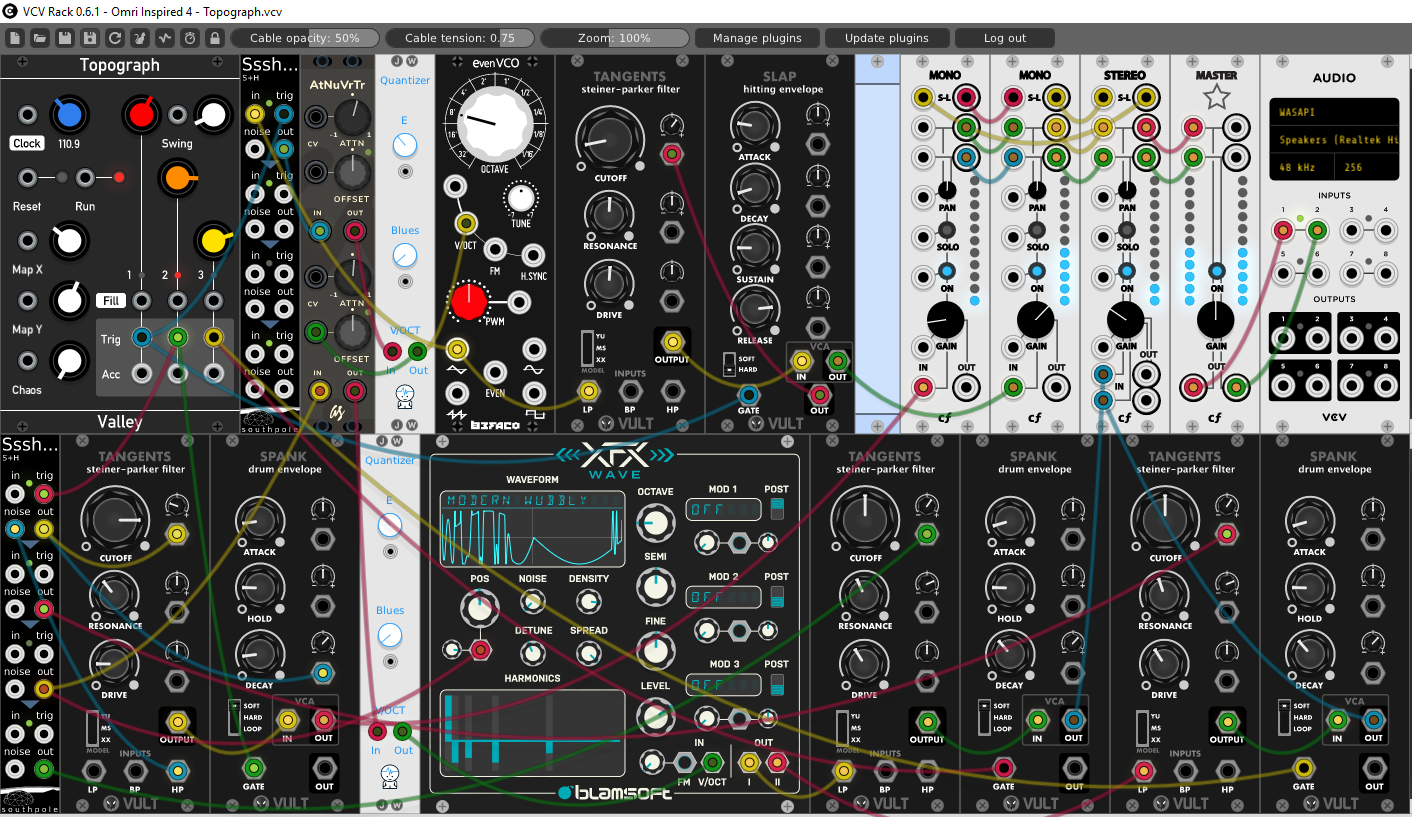Click the Cable opacity slider

coord(305,38)
